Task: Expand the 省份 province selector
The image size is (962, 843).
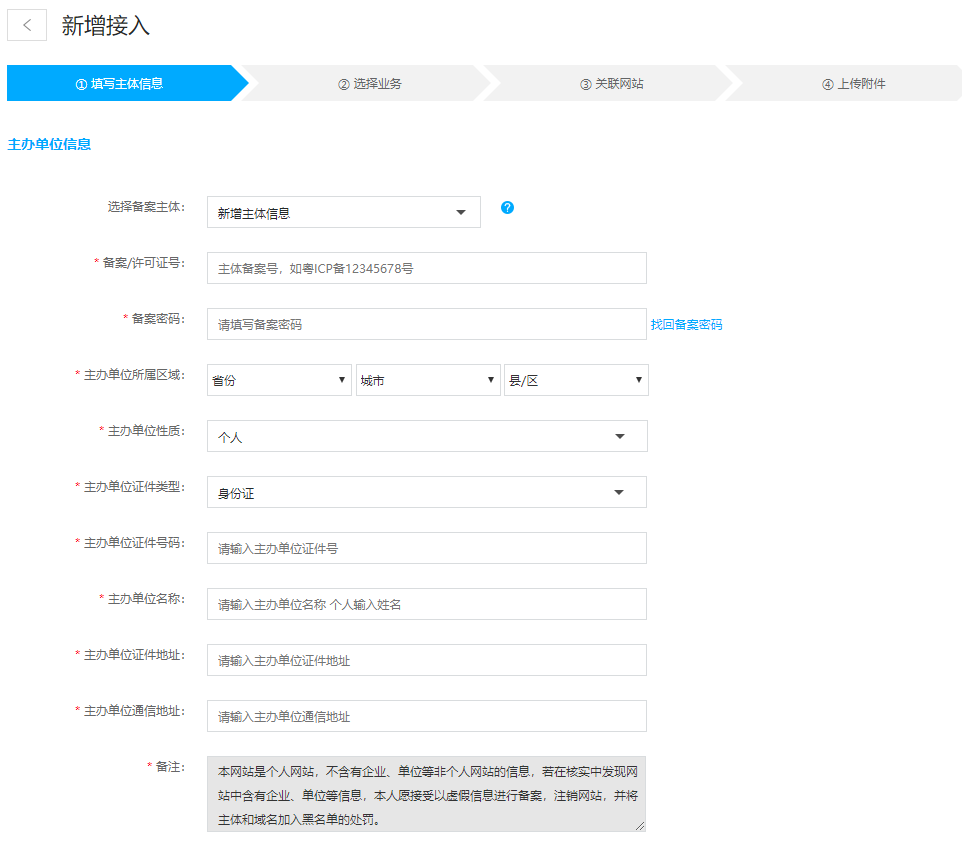Action: click(x=279, y=380)
